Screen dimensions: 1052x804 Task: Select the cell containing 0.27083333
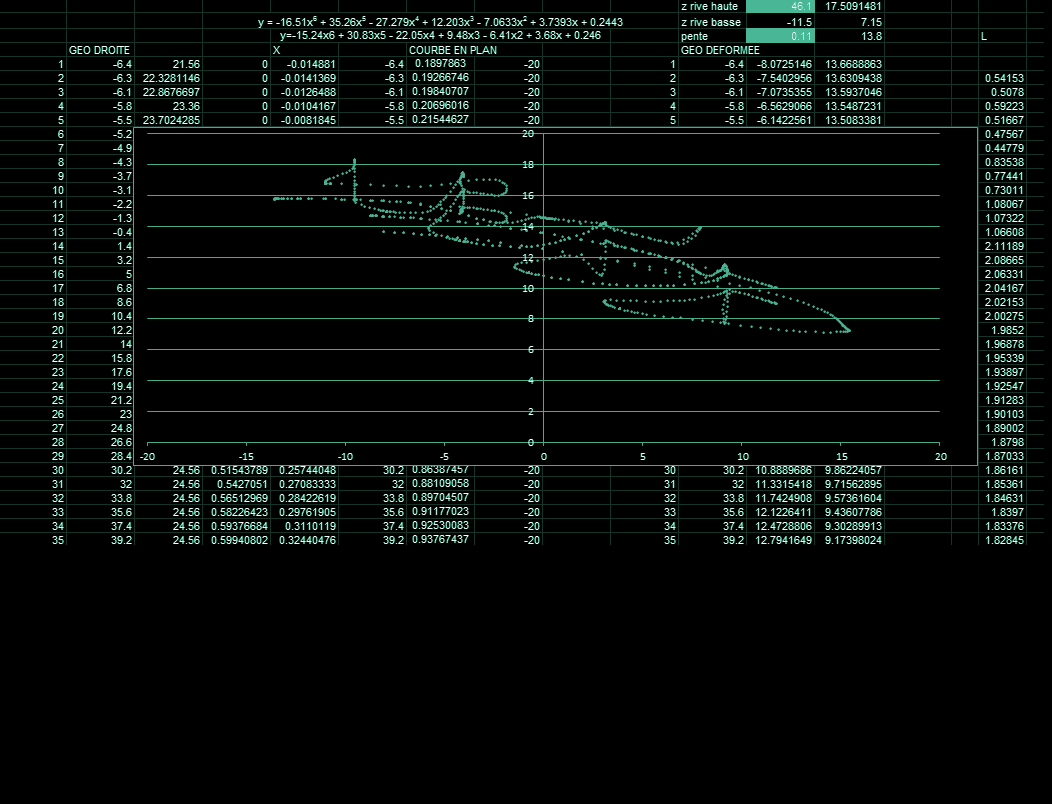click(304, 484)
